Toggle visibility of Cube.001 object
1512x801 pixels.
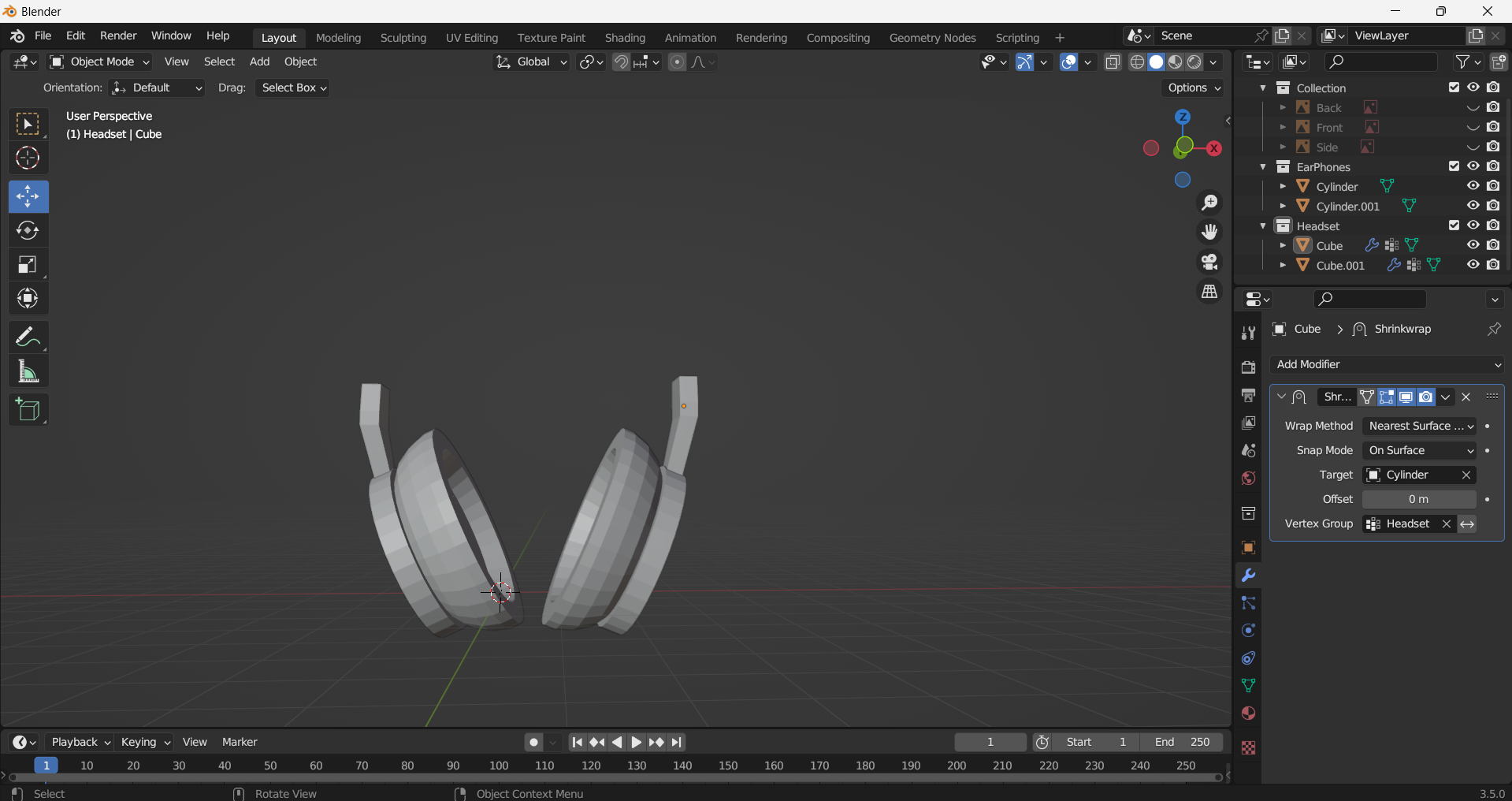pos(1473,265)
